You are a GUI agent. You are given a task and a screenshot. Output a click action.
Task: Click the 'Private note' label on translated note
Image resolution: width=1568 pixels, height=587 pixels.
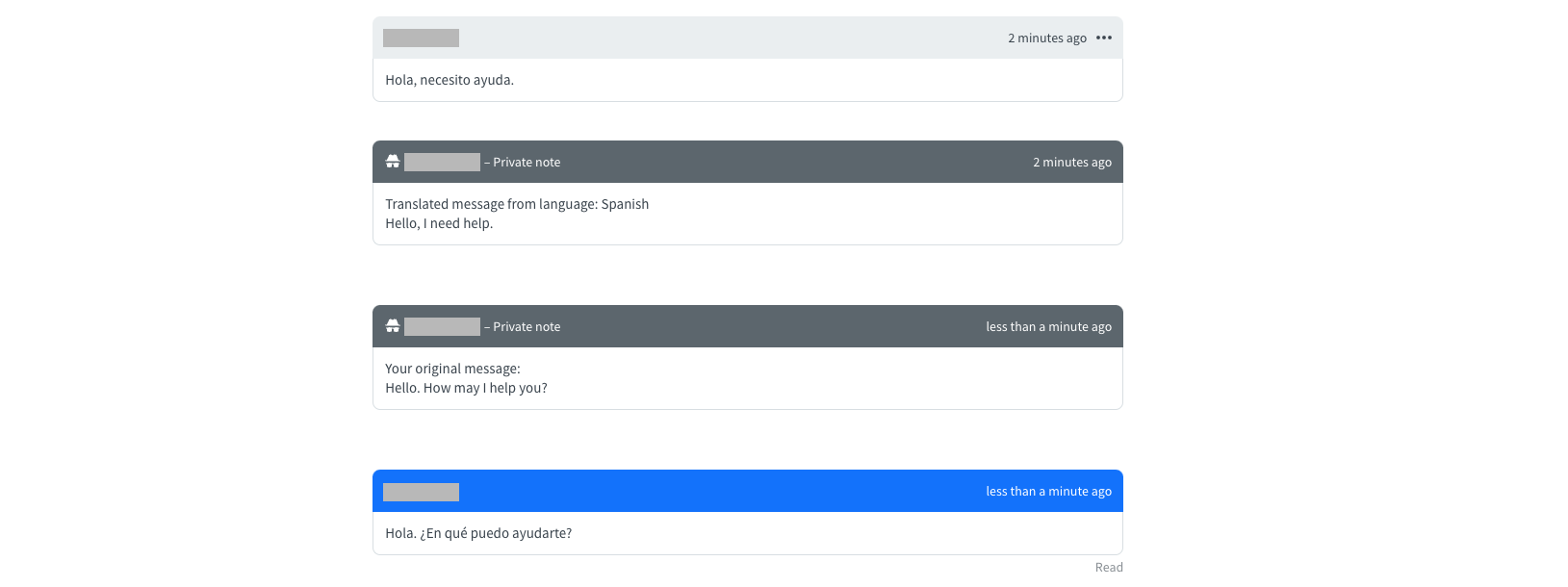coord(526,163)
